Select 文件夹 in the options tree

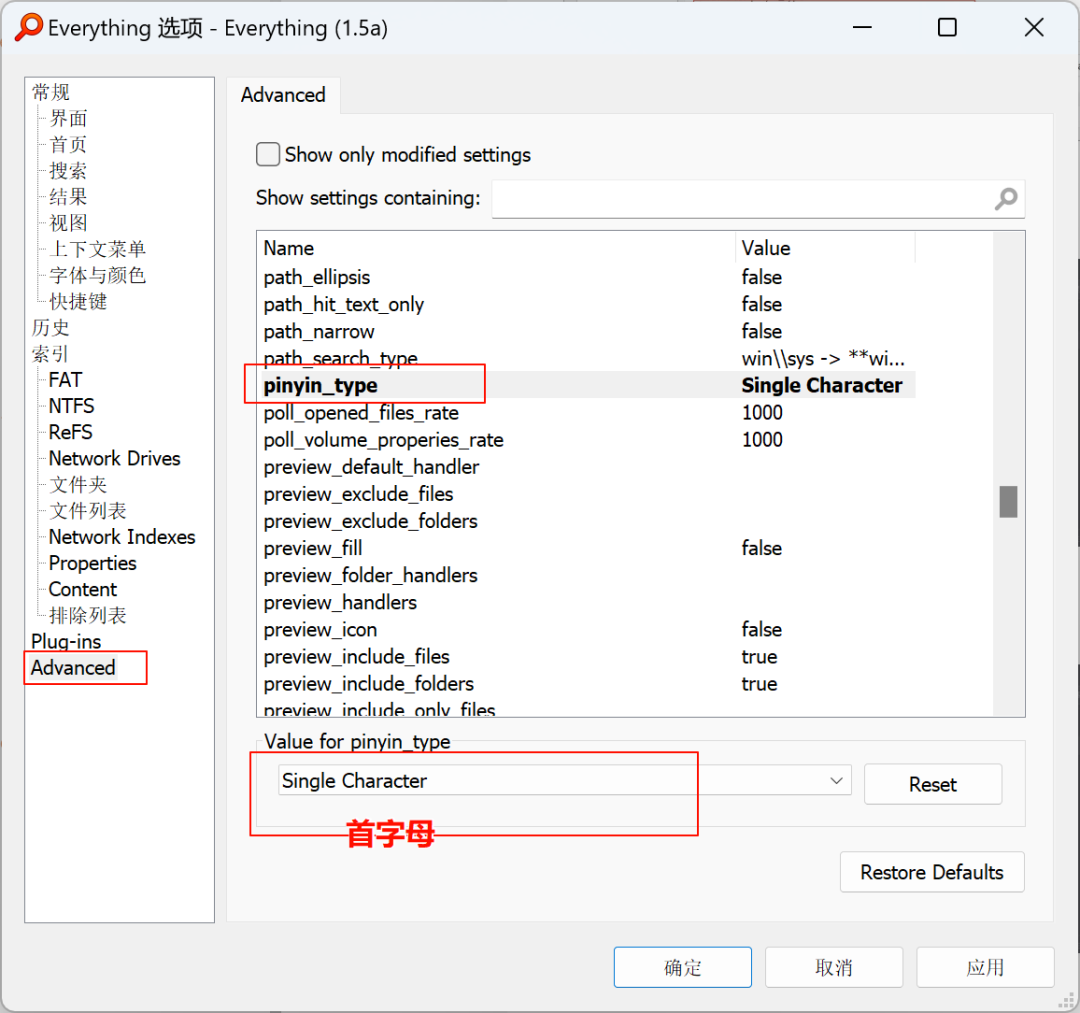tap(78, 484)
